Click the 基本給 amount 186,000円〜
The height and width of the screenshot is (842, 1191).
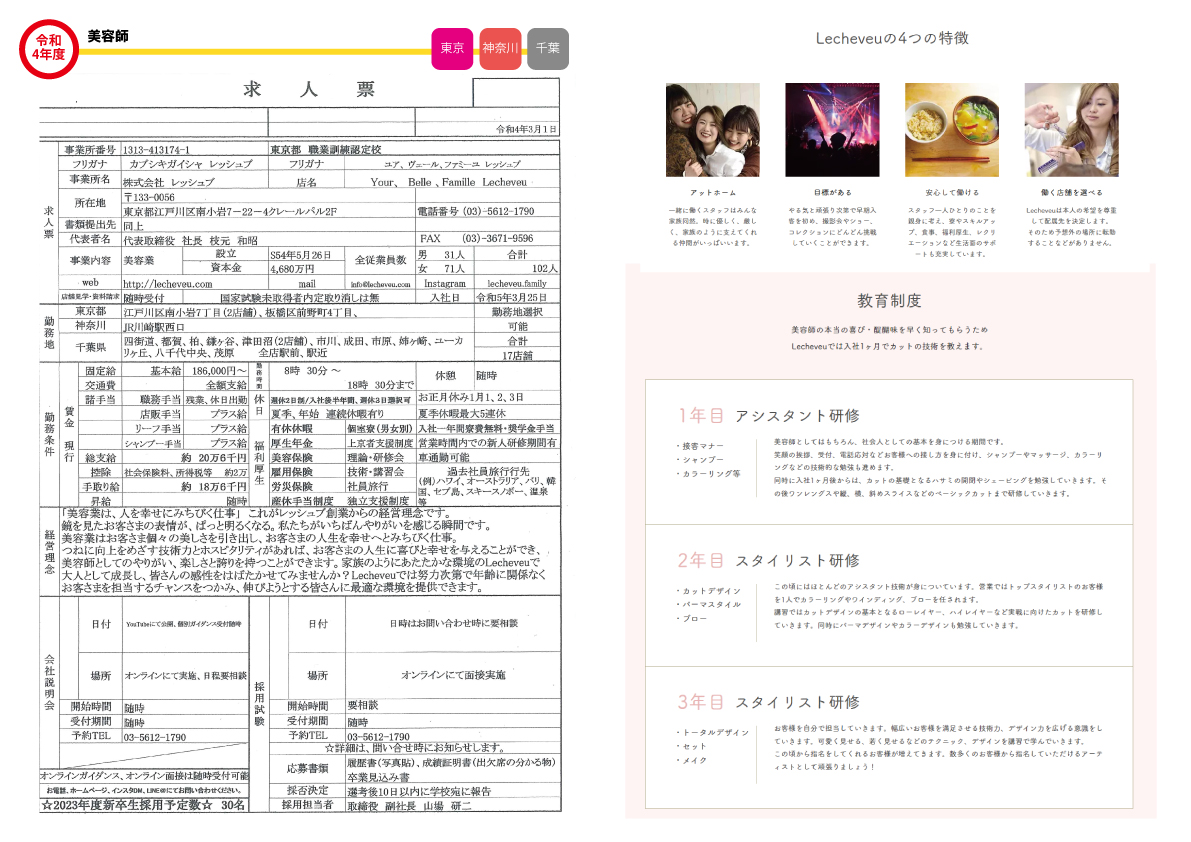[x=219, y=371]
